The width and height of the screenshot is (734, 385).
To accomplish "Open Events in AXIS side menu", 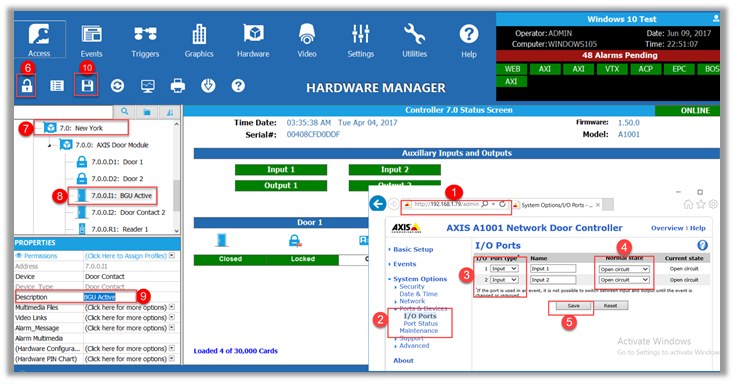I will pos(404,264).
